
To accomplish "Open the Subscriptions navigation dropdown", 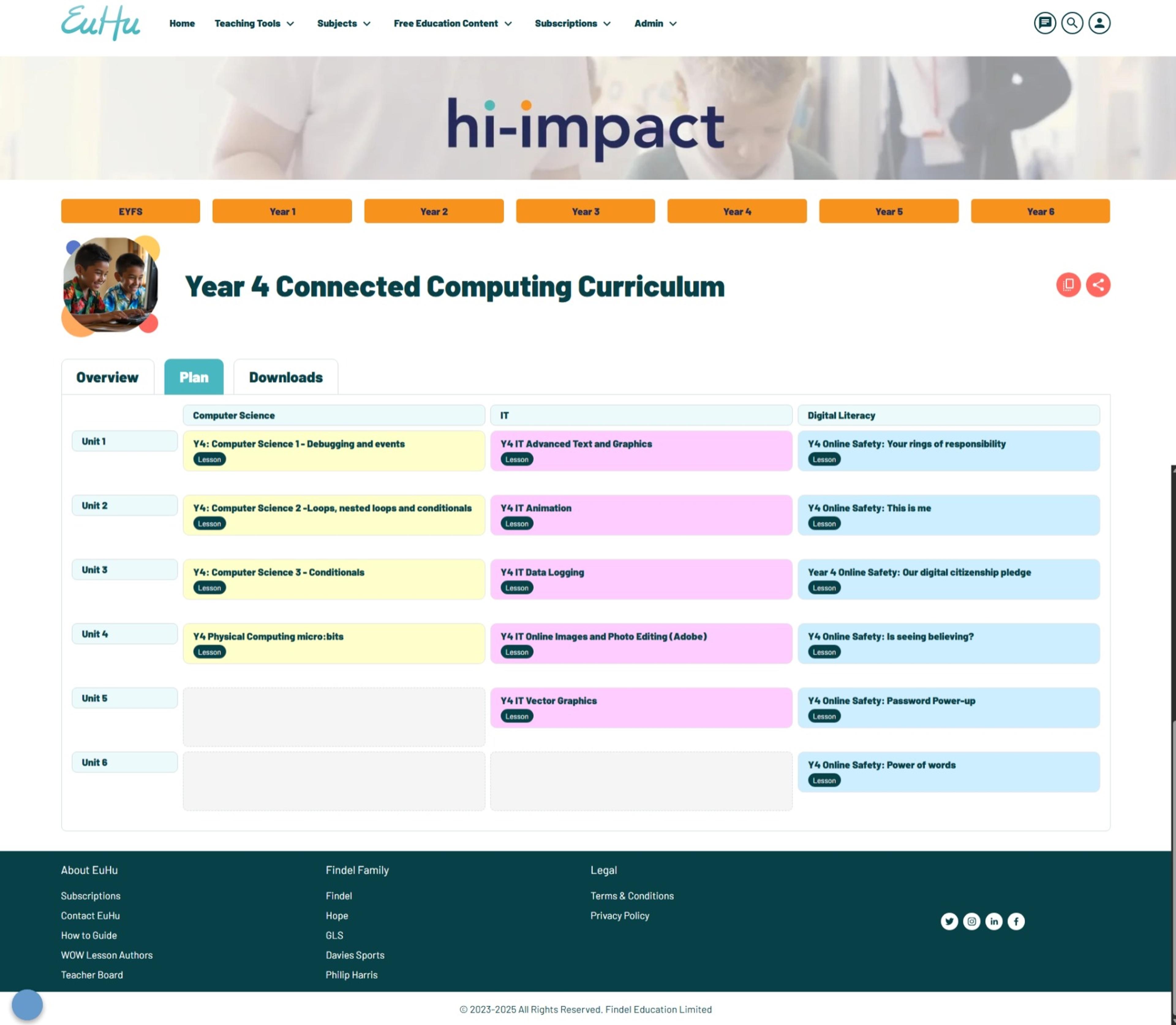I will click(x=572, y=24).
